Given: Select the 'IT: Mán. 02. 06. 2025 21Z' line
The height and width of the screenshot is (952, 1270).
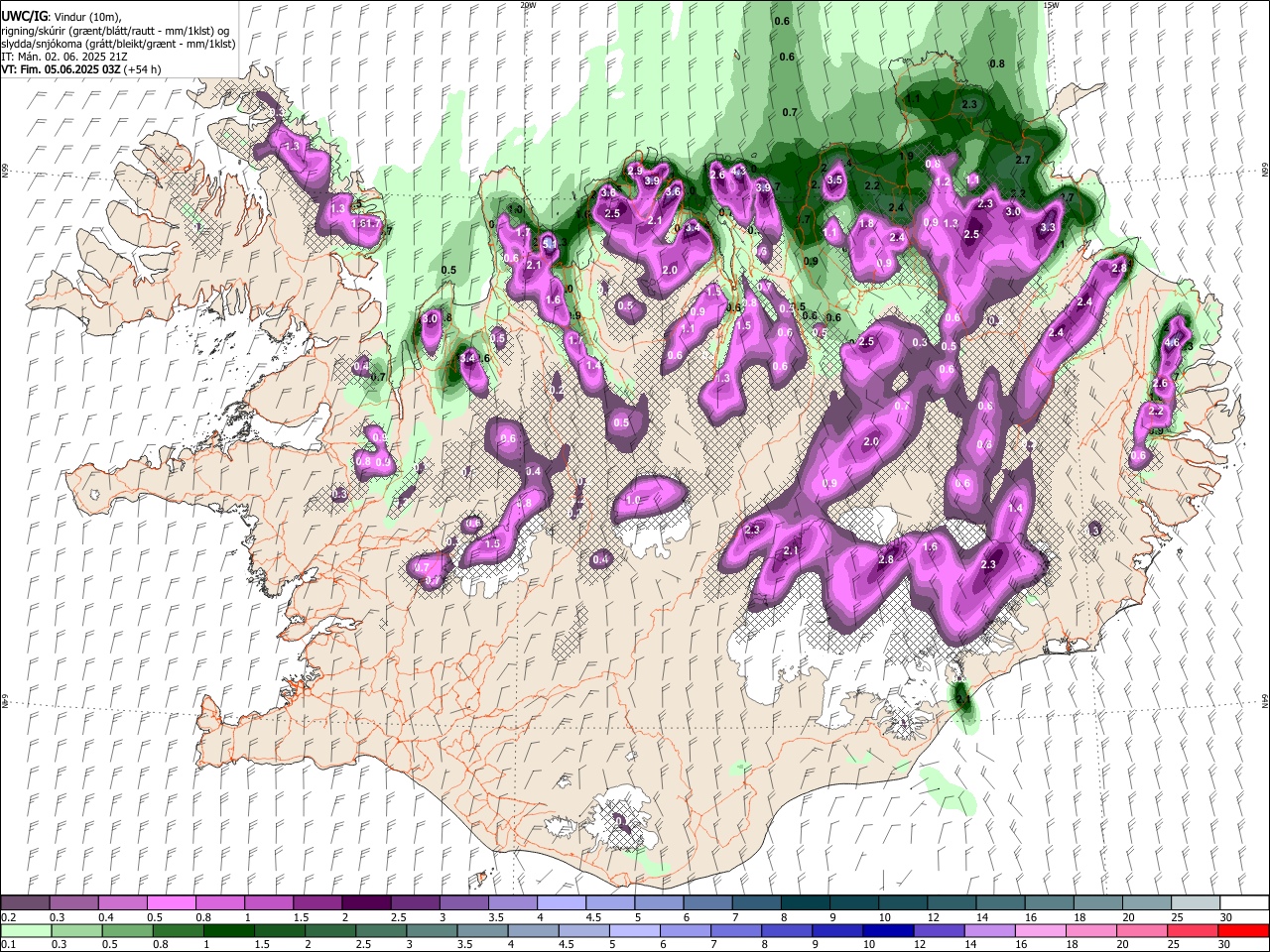Looking at the screenshot, I should (x=66, y=57).
